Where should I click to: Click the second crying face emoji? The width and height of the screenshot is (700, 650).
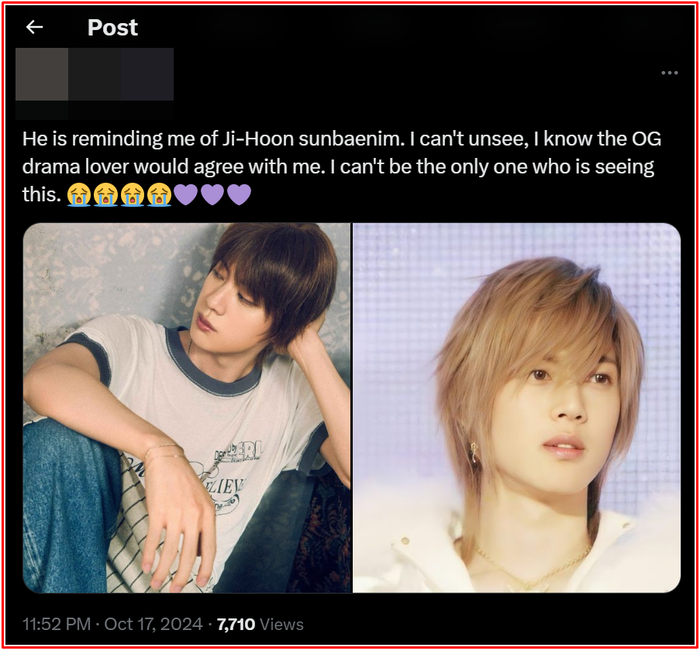click(106, 195)
